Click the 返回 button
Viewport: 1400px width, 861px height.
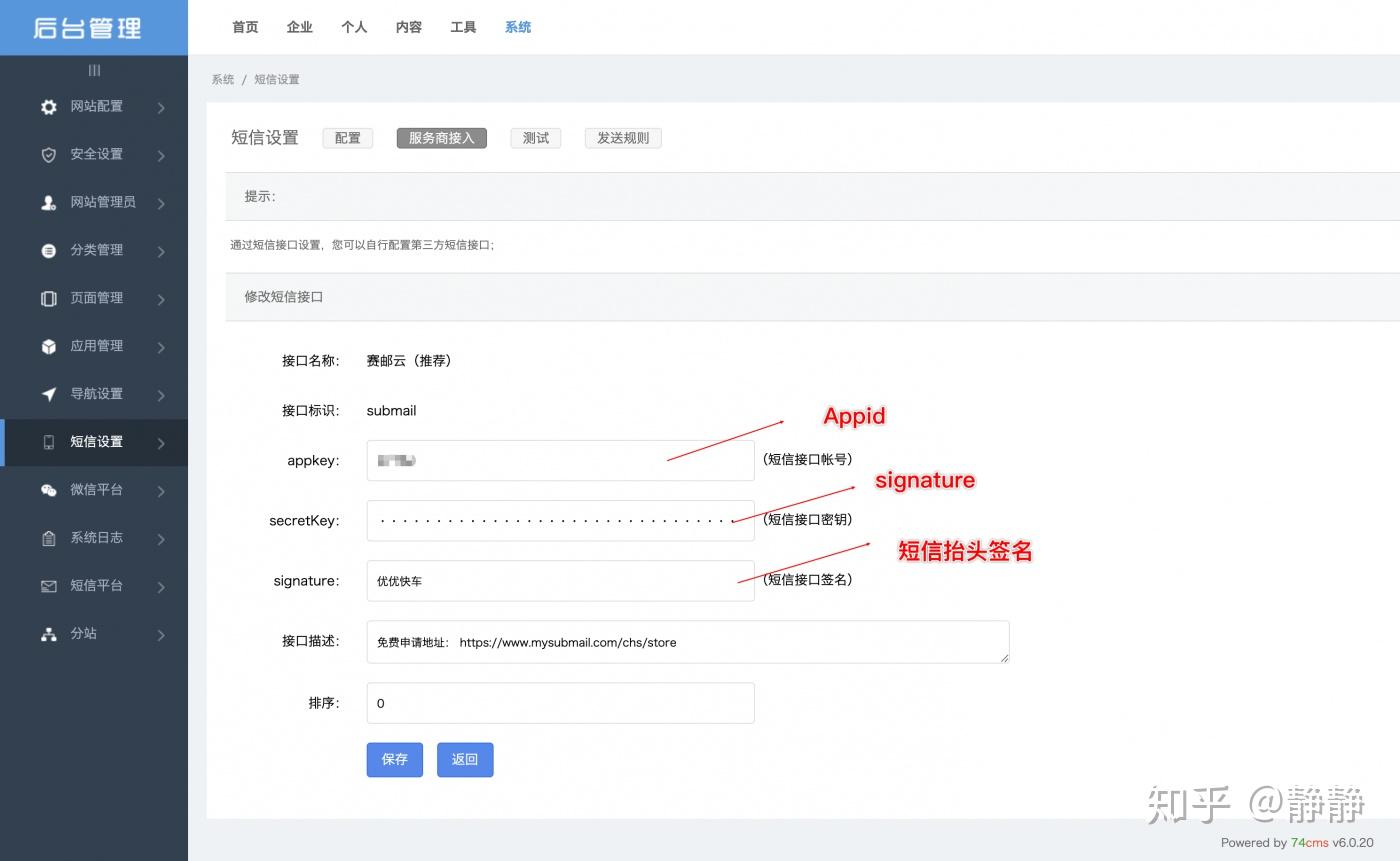click(x=465, y=760)
